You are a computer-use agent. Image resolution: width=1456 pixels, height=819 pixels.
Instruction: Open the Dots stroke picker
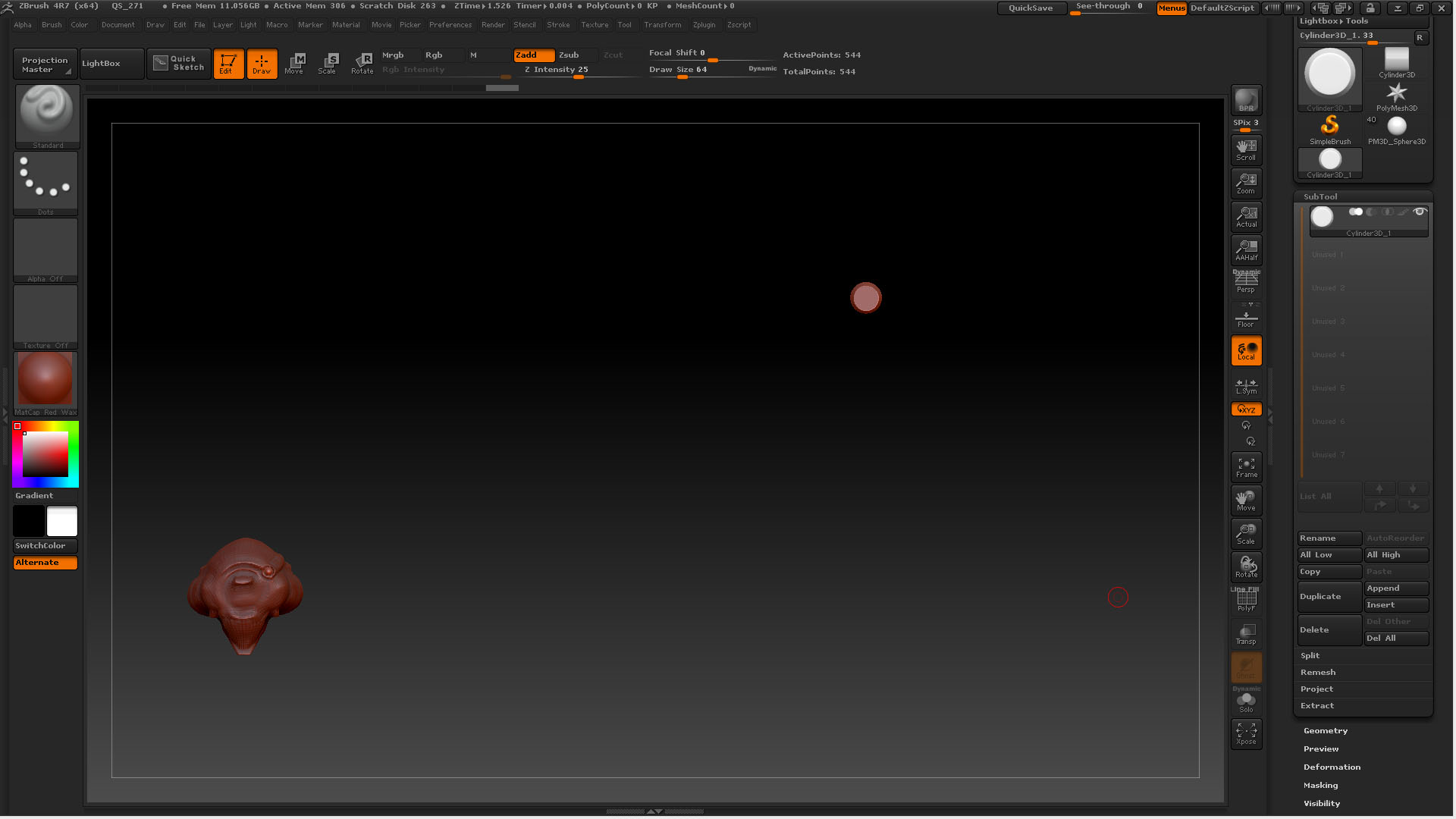pyautogui.click(x=45, y=183)
